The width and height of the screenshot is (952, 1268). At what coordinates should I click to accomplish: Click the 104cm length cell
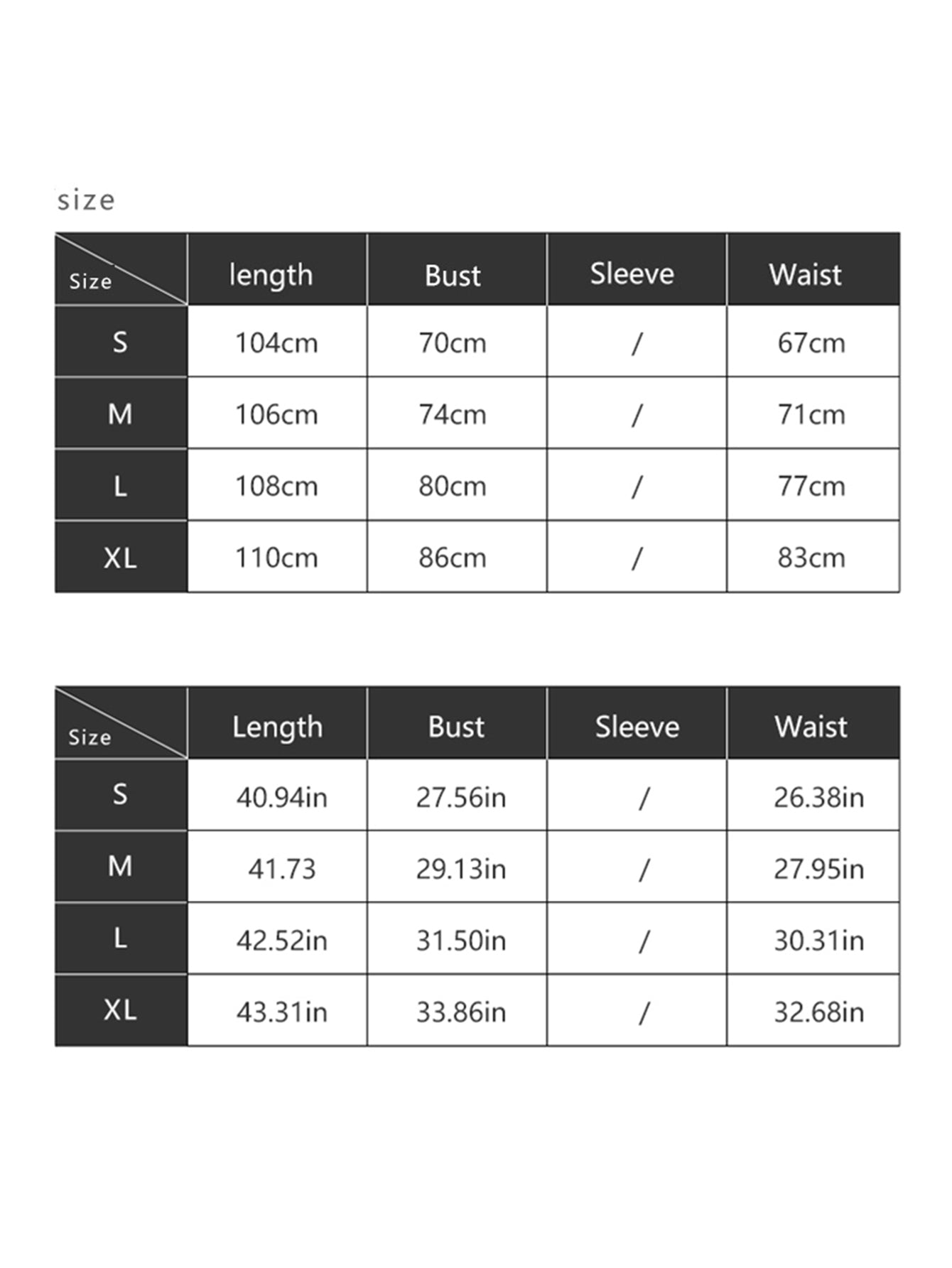click(x=276, y=343)
